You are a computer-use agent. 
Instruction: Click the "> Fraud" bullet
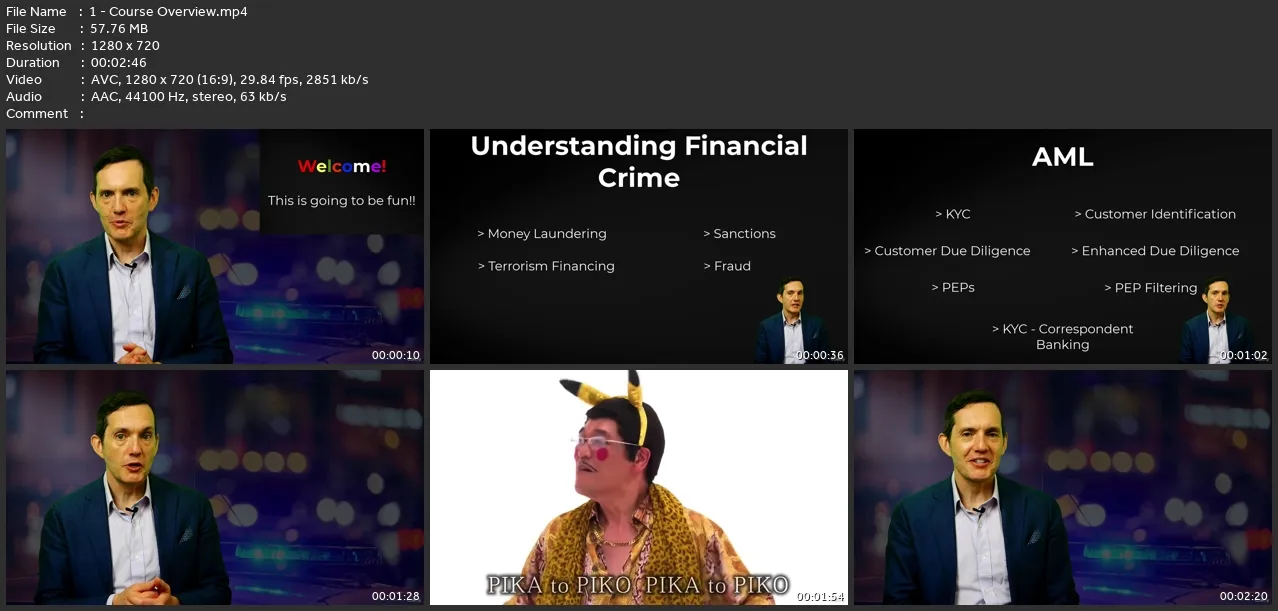(x=727, y=266)
